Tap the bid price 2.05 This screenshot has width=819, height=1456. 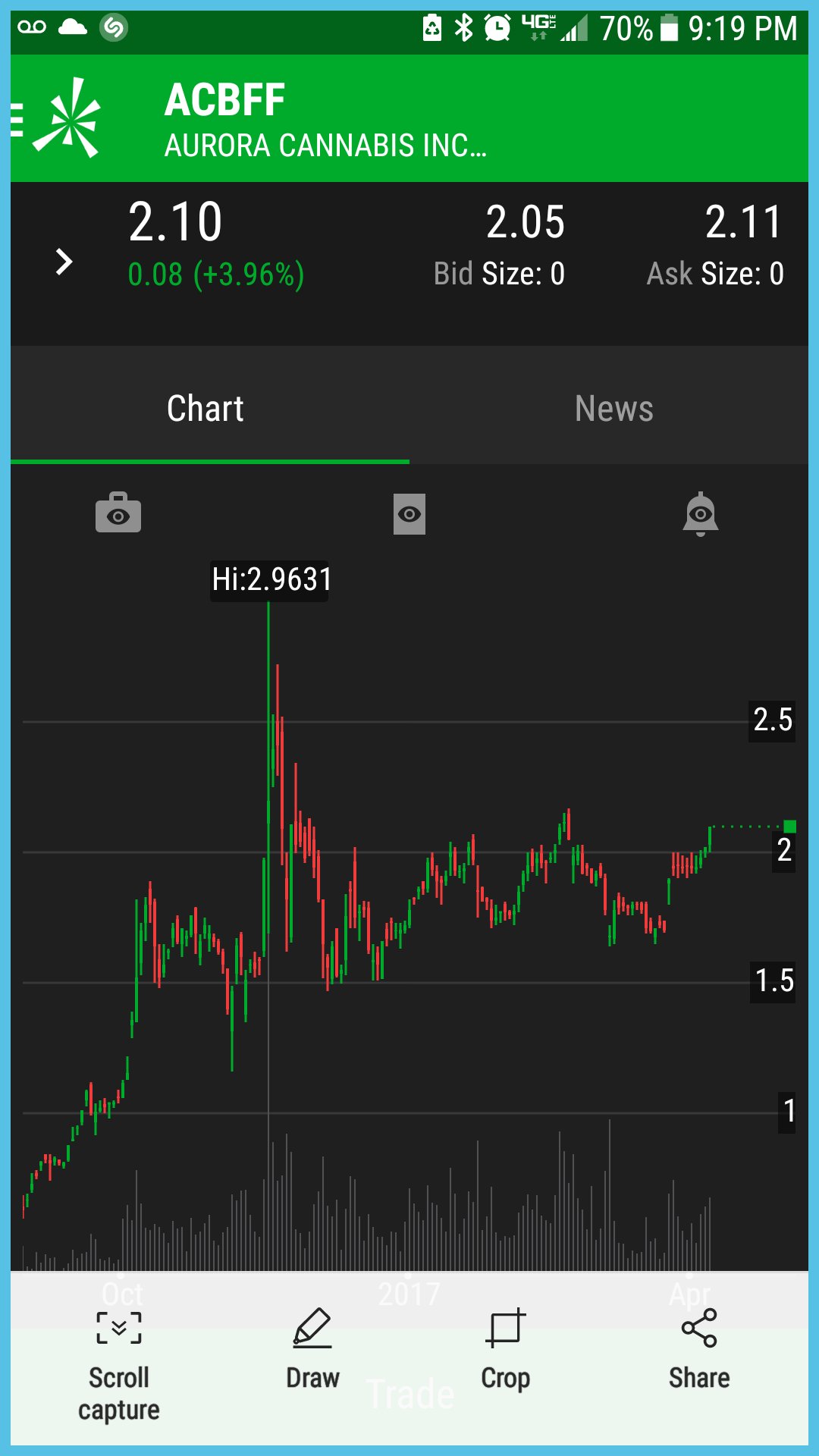coord(526,223)
